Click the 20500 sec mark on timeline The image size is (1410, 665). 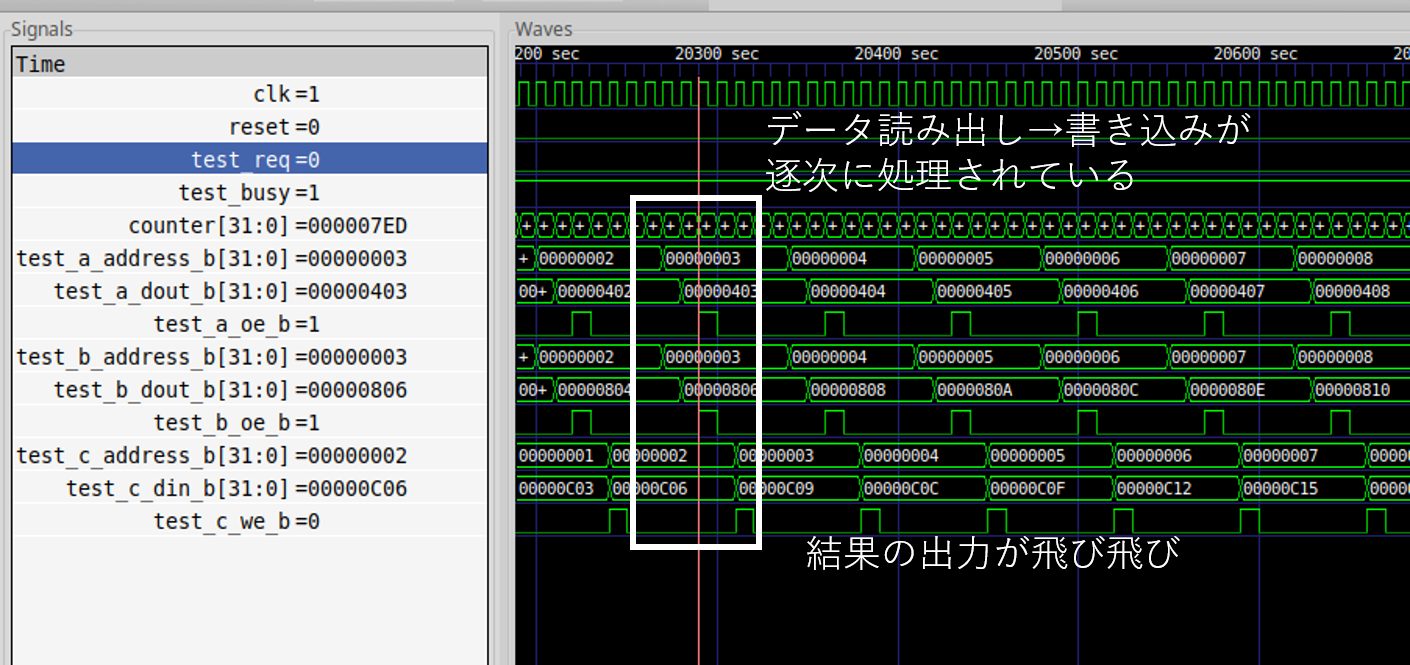[x=1076, y=54]
